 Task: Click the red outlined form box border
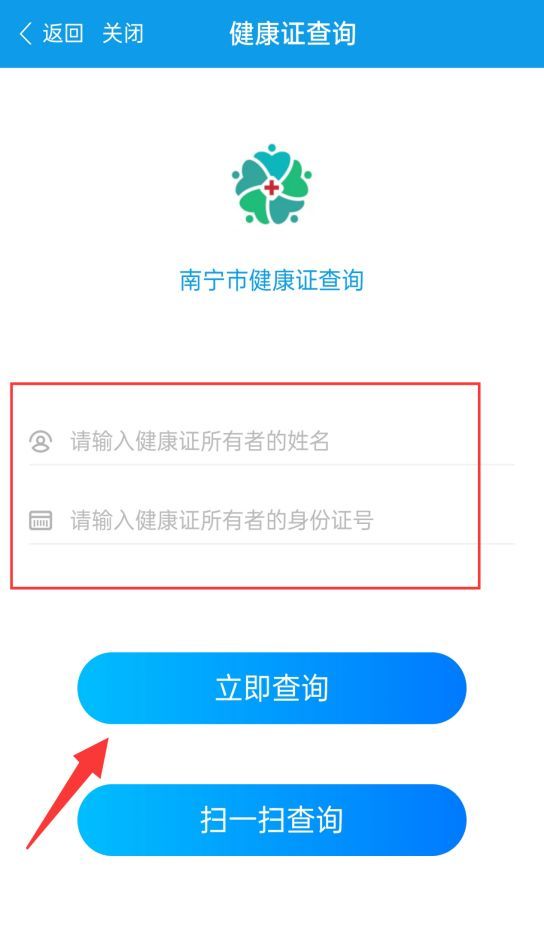pos(245,384)
